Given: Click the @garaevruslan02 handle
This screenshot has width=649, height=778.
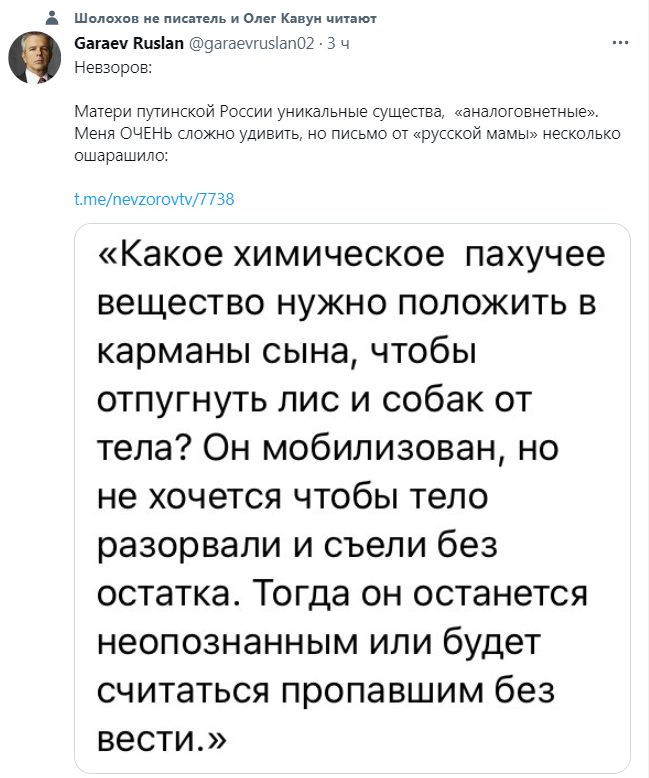Looking at the screenshot, I should pyautogui.click(x=249, y=44).
